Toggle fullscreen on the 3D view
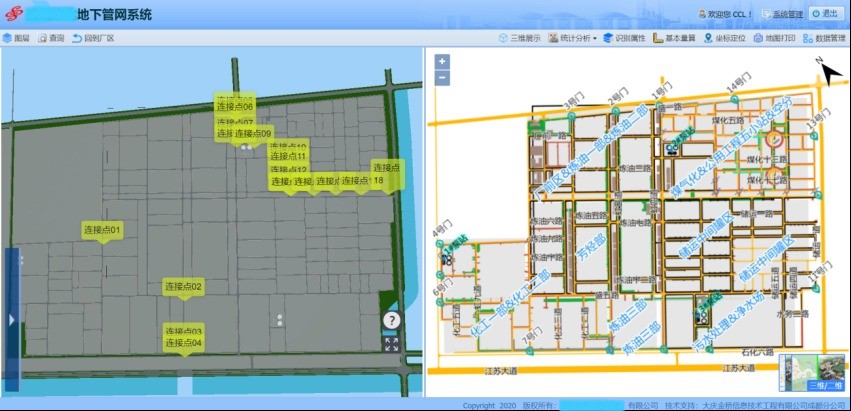Viewport: 851px width, 411px height. coord(391,344)
